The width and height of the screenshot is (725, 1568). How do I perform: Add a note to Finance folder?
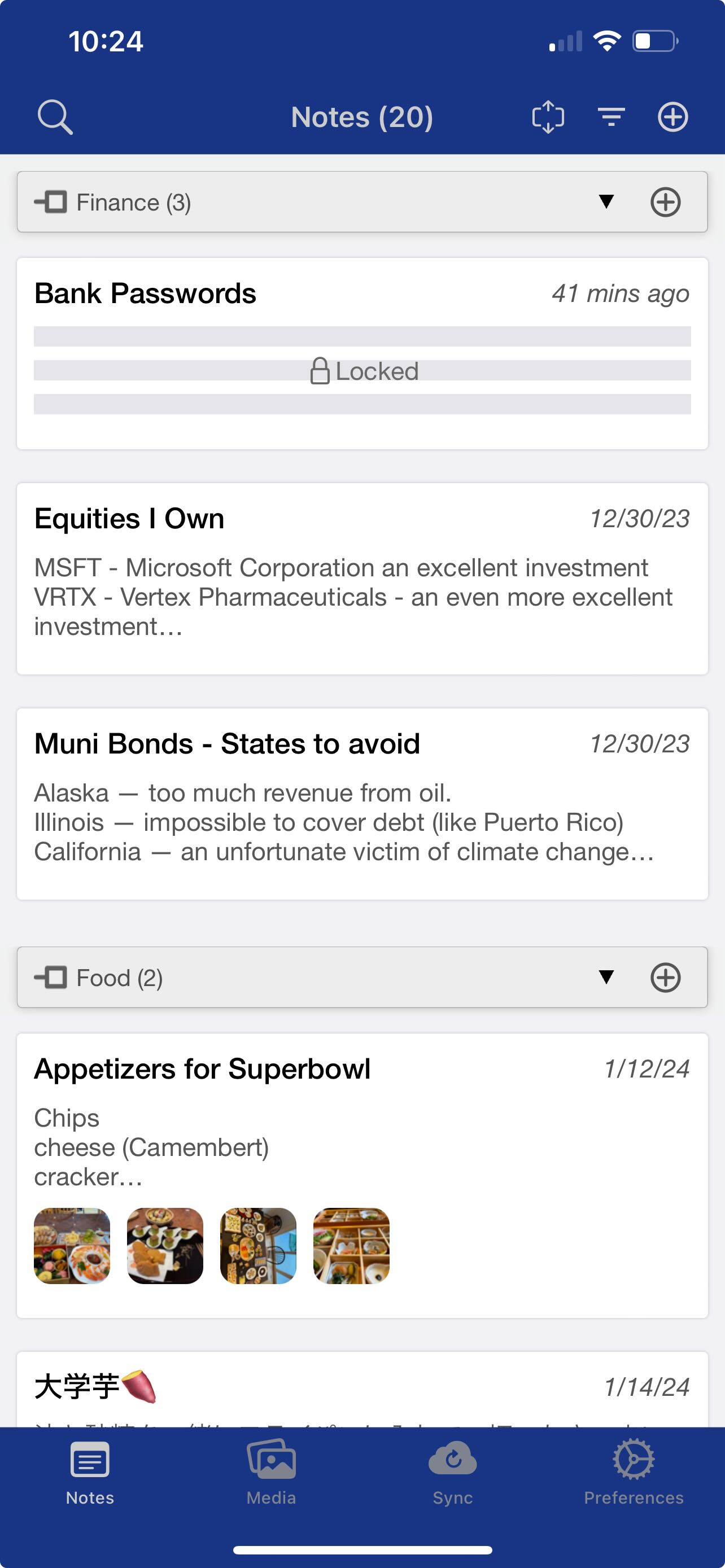click(x=665, y=202)
